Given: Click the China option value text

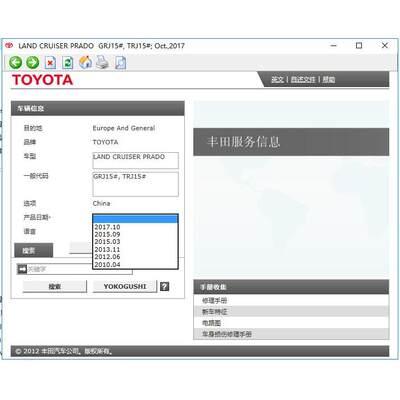Looking at the screenshot, I should [101, 203].
